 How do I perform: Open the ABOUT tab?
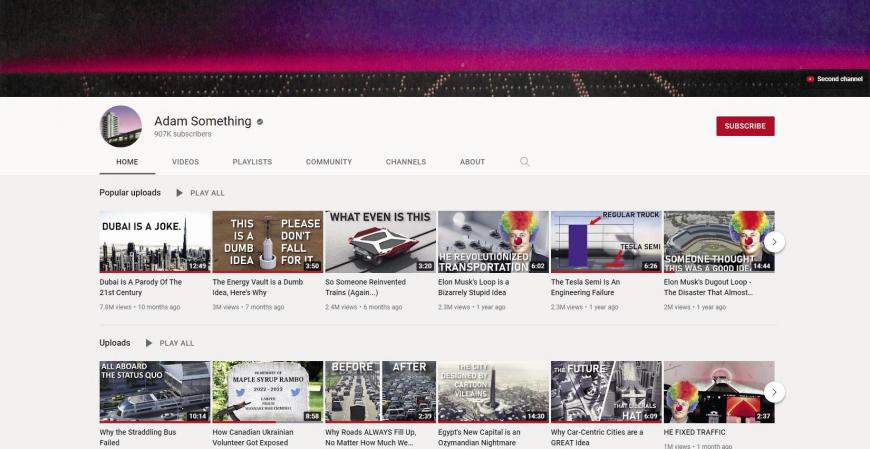click(472, 162)
